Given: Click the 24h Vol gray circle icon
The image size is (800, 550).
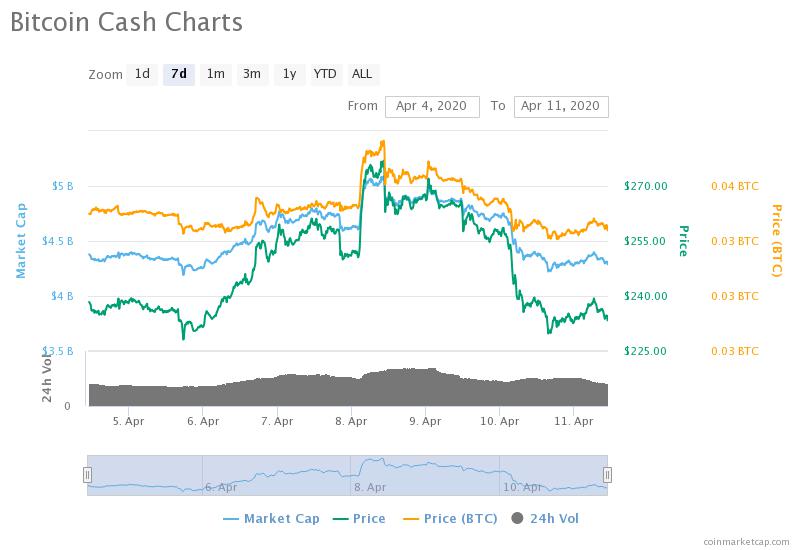Looking at the screenshot, I should click(517, 518).
